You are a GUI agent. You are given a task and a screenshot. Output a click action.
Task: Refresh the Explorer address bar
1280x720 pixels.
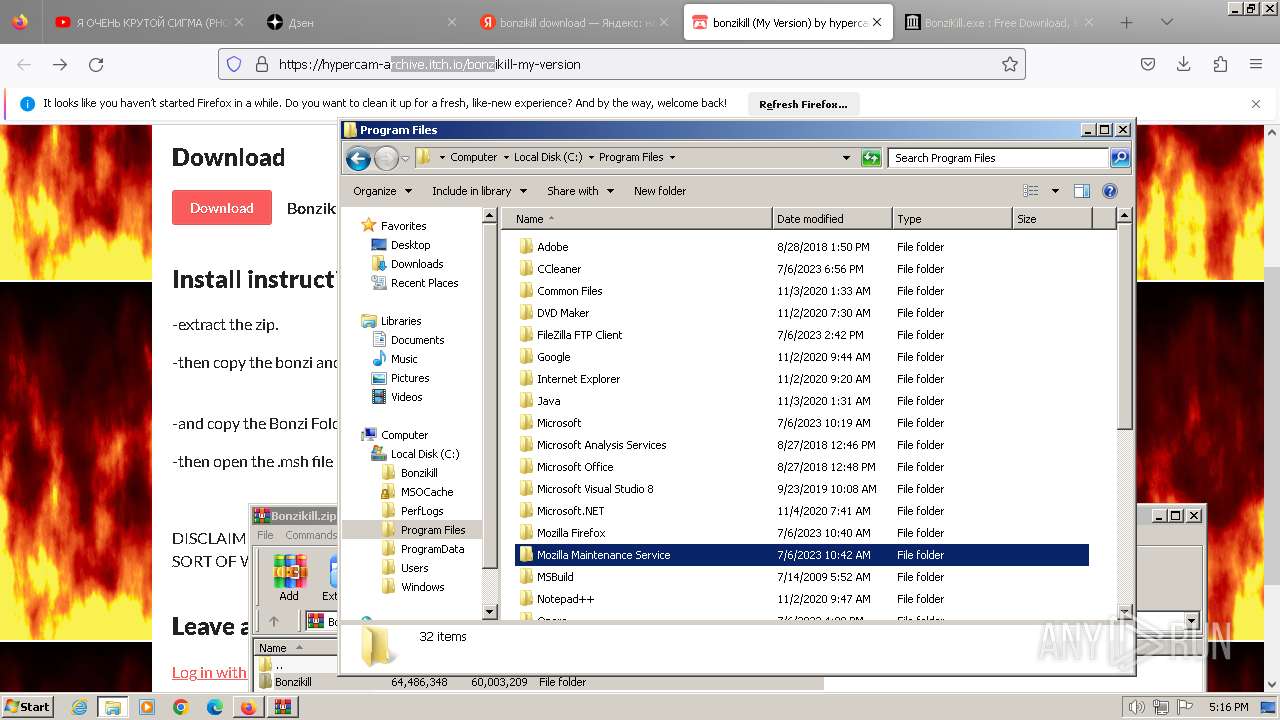(871, 158)
